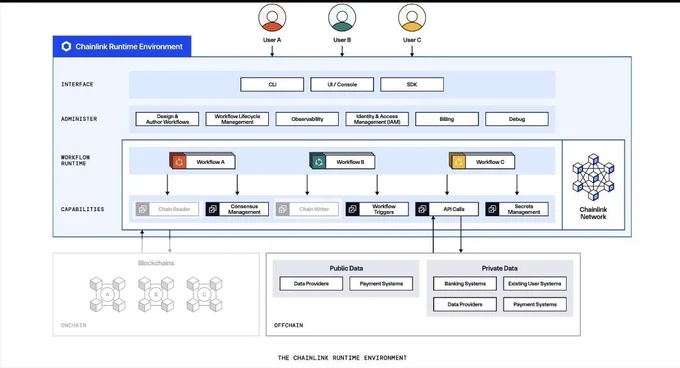Open the Debug box
Screen dimensions: 680x368
coord(517,119)
